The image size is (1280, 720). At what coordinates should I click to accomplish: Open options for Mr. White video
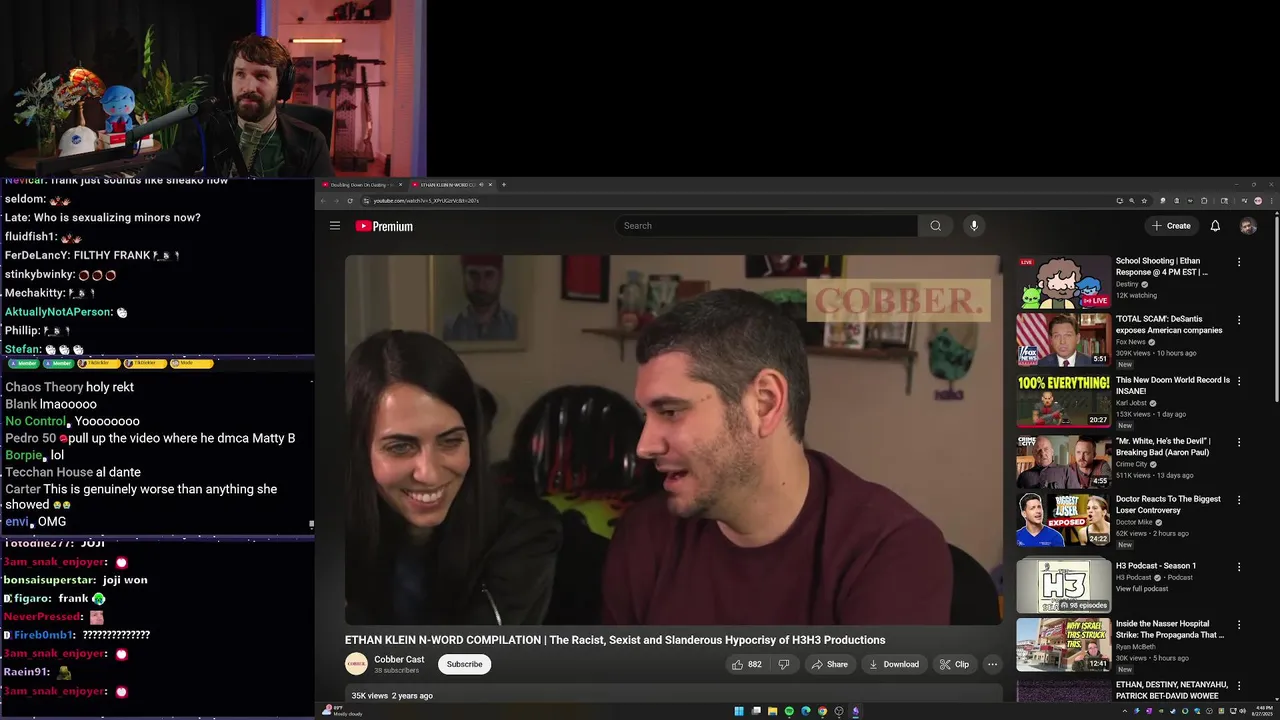pos(1239,441)
